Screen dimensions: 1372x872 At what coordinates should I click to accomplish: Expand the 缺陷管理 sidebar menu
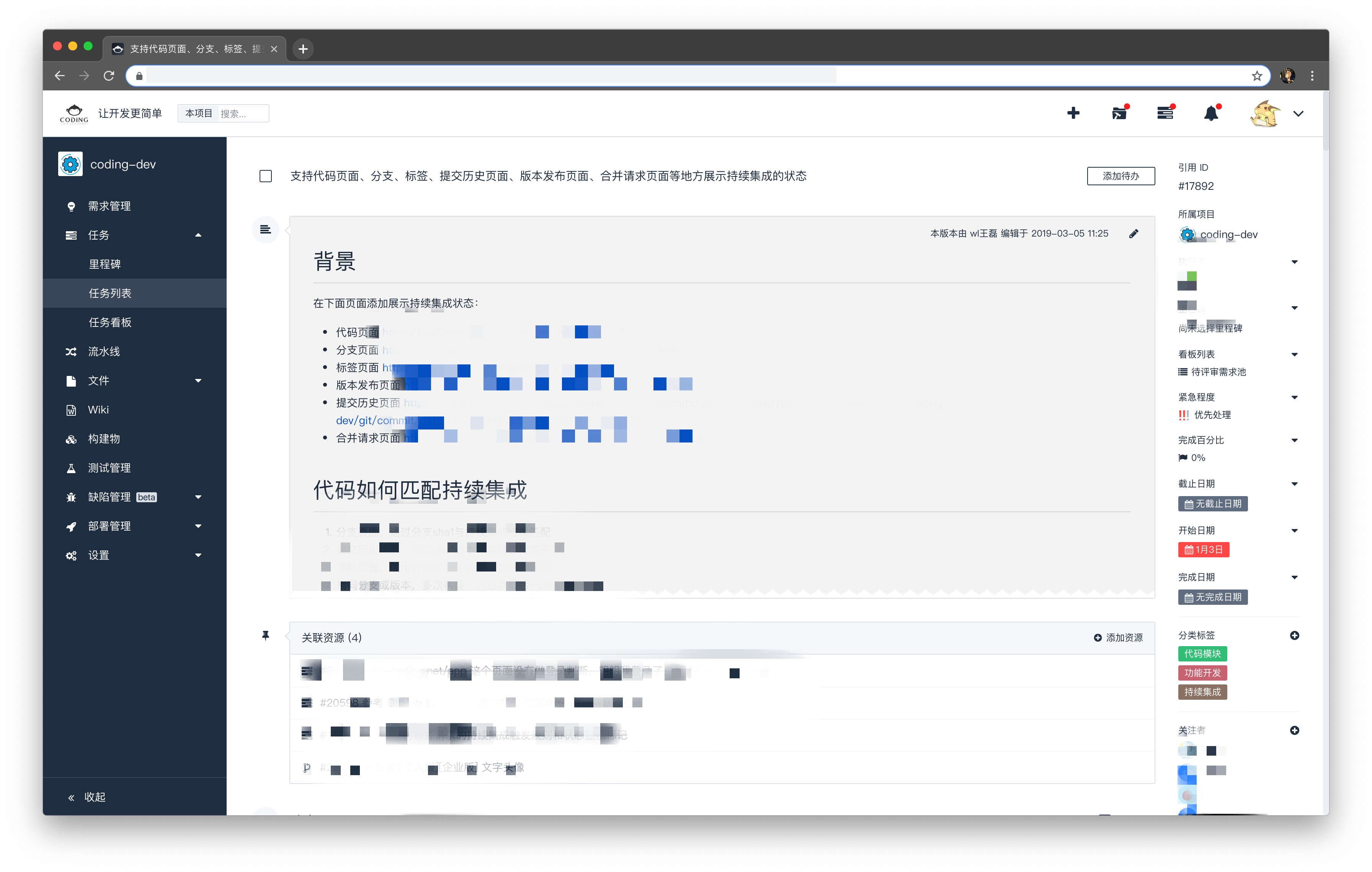tap(198, 496)
